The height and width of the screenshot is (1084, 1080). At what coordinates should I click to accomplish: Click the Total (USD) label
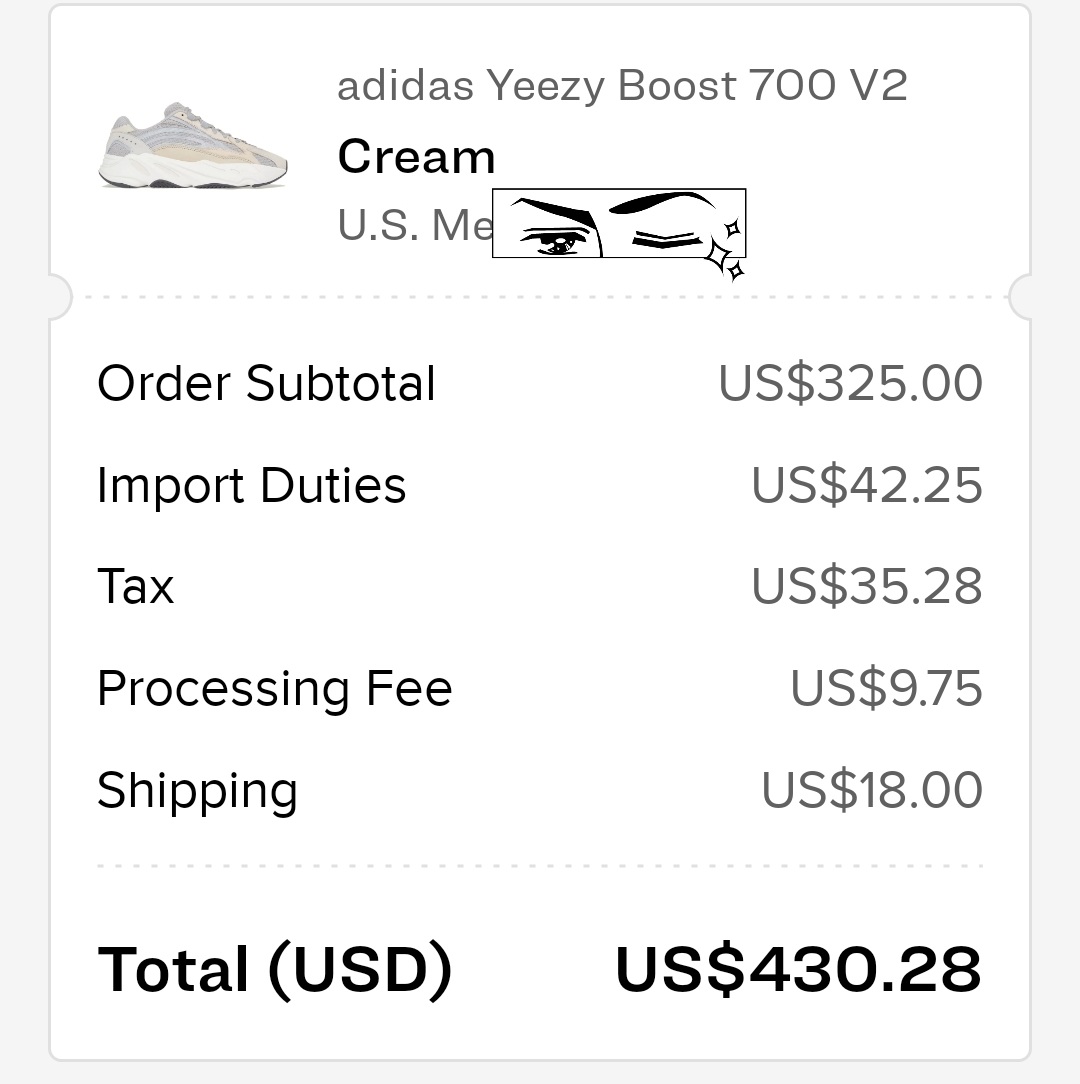pyautogui.click(x=275, y=968)
